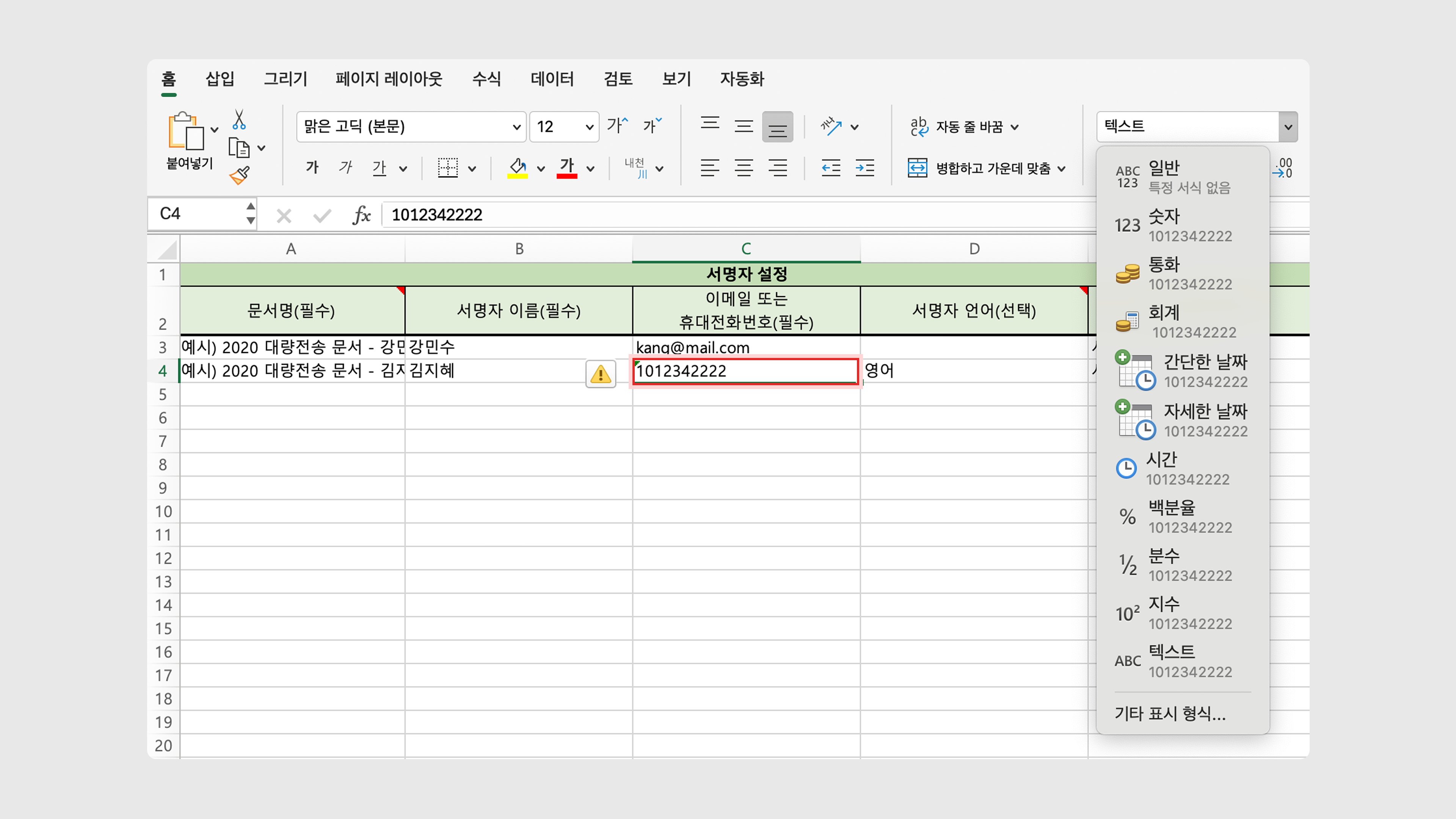
Task: Click the fx insert function icon
Action: 362,215
